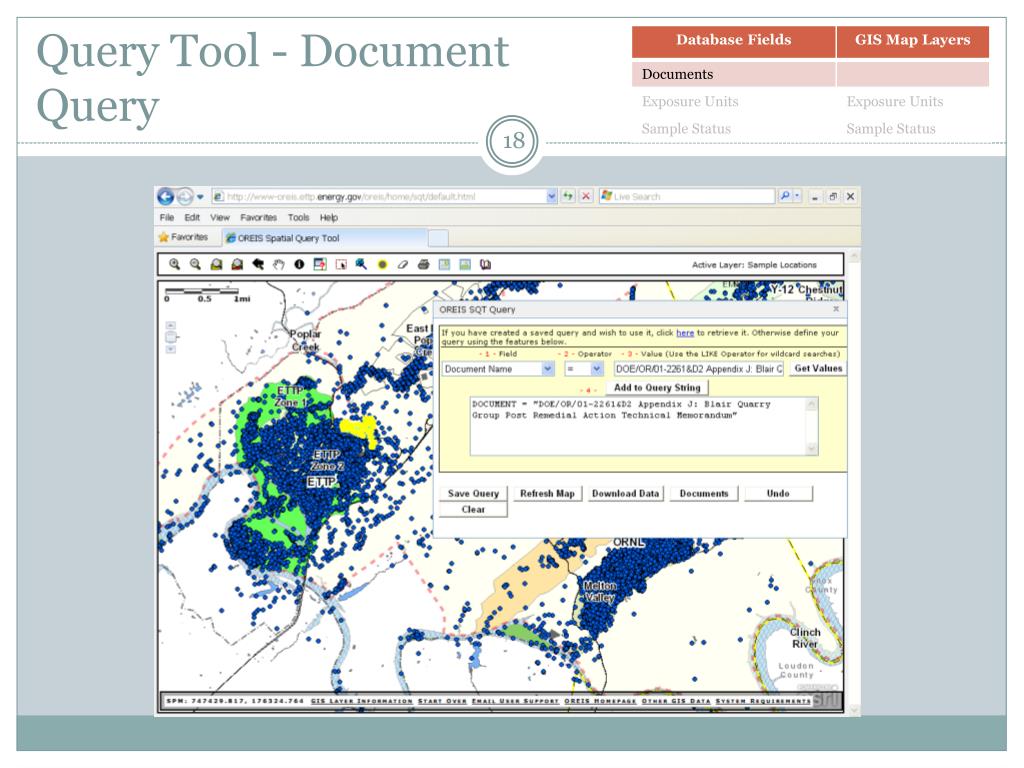Click the browser Refresh icon
Image resolution: width=1024 pixels, height=768 pixels.
coord(568,196)
